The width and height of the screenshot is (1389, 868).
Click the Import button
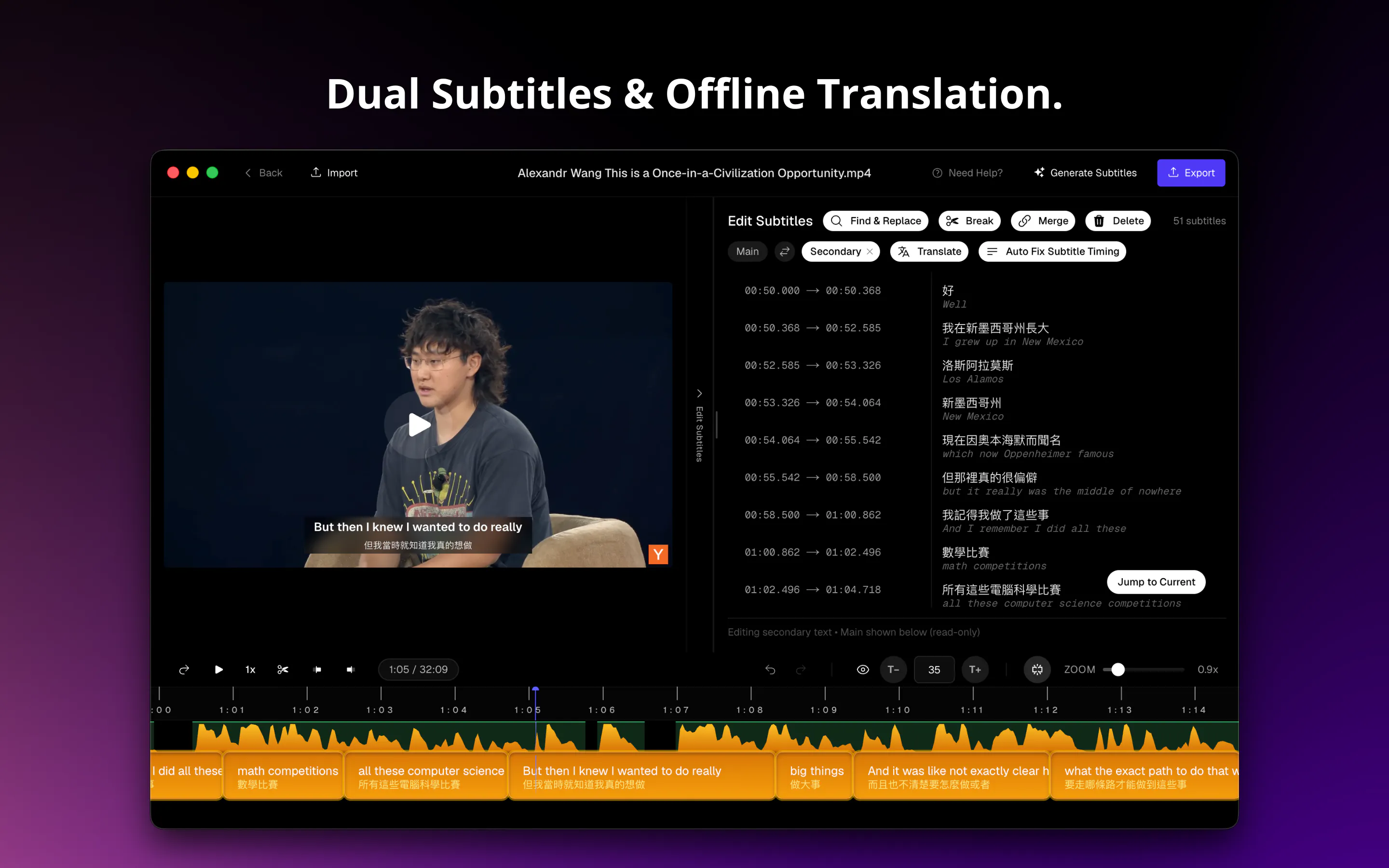[x=334, y=173]
